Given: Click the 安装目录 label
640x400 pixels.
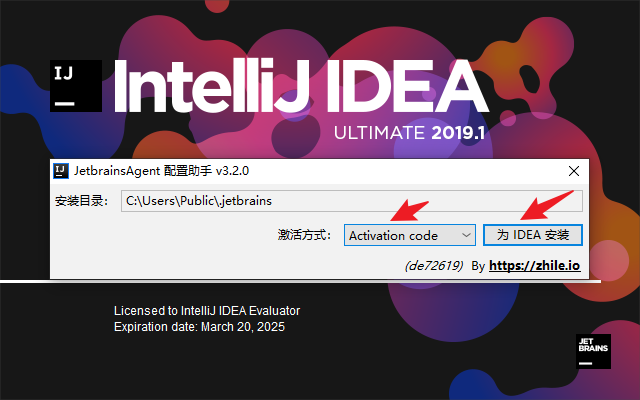Looking at the screenshot, I should click(81, 201).
